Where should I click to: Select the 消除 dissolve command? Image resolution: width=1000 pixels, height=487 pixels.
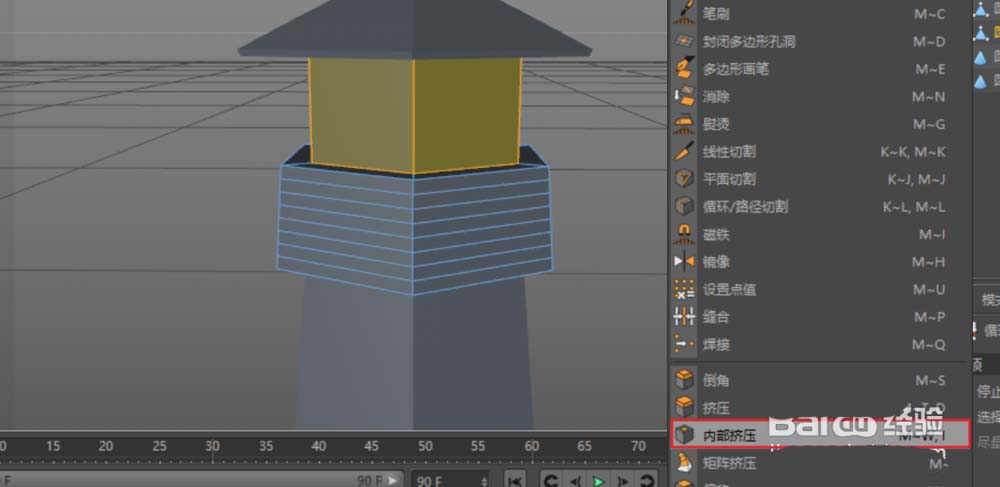pyautogui.click(x=820, y=96)
